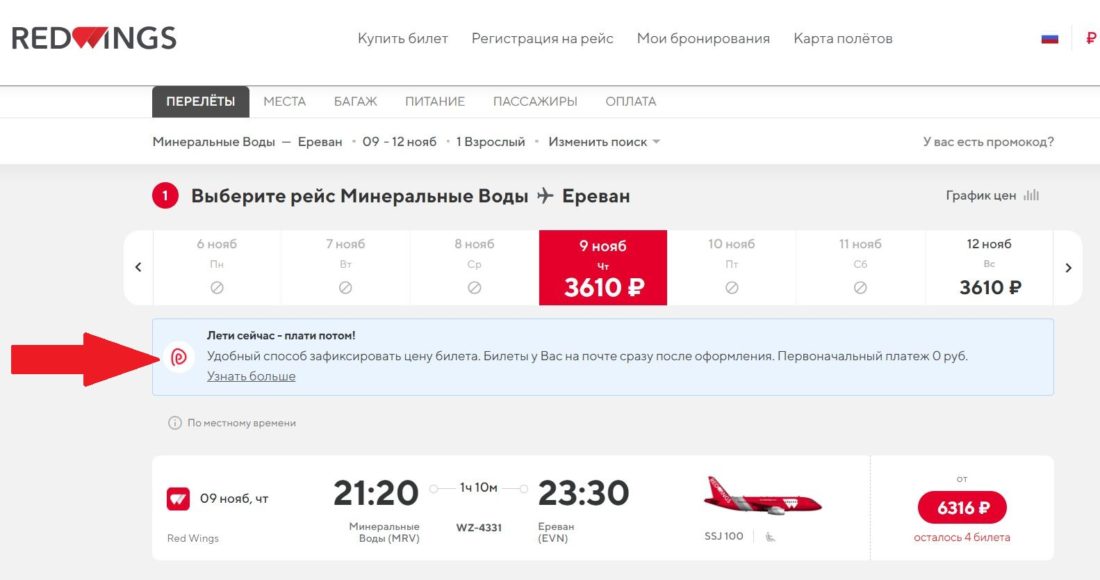Open Мои бронирования menu item
1100x580 pixels.
(704, 37)
